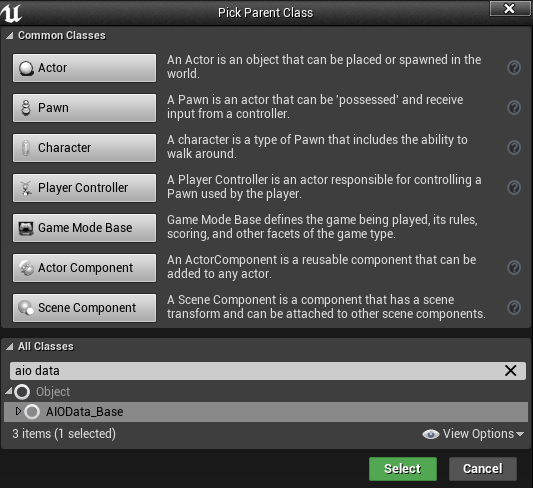Pick the Character parent class button
This screenshot has height=488, width=533.
pos(84,147)
